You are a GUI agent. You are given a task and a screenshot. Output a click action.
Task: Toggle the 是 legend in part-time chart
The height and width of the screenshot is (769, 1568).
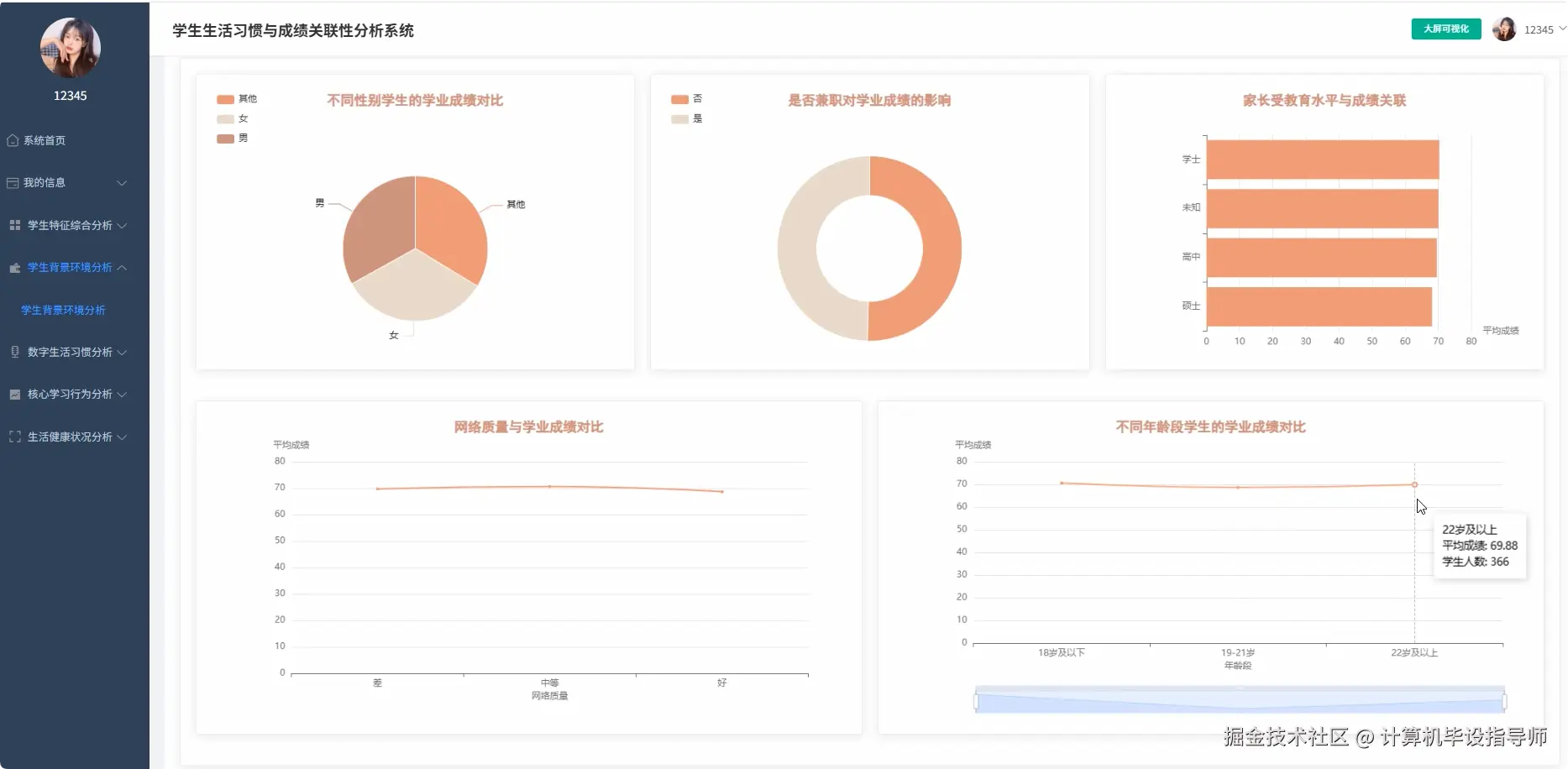687,118
